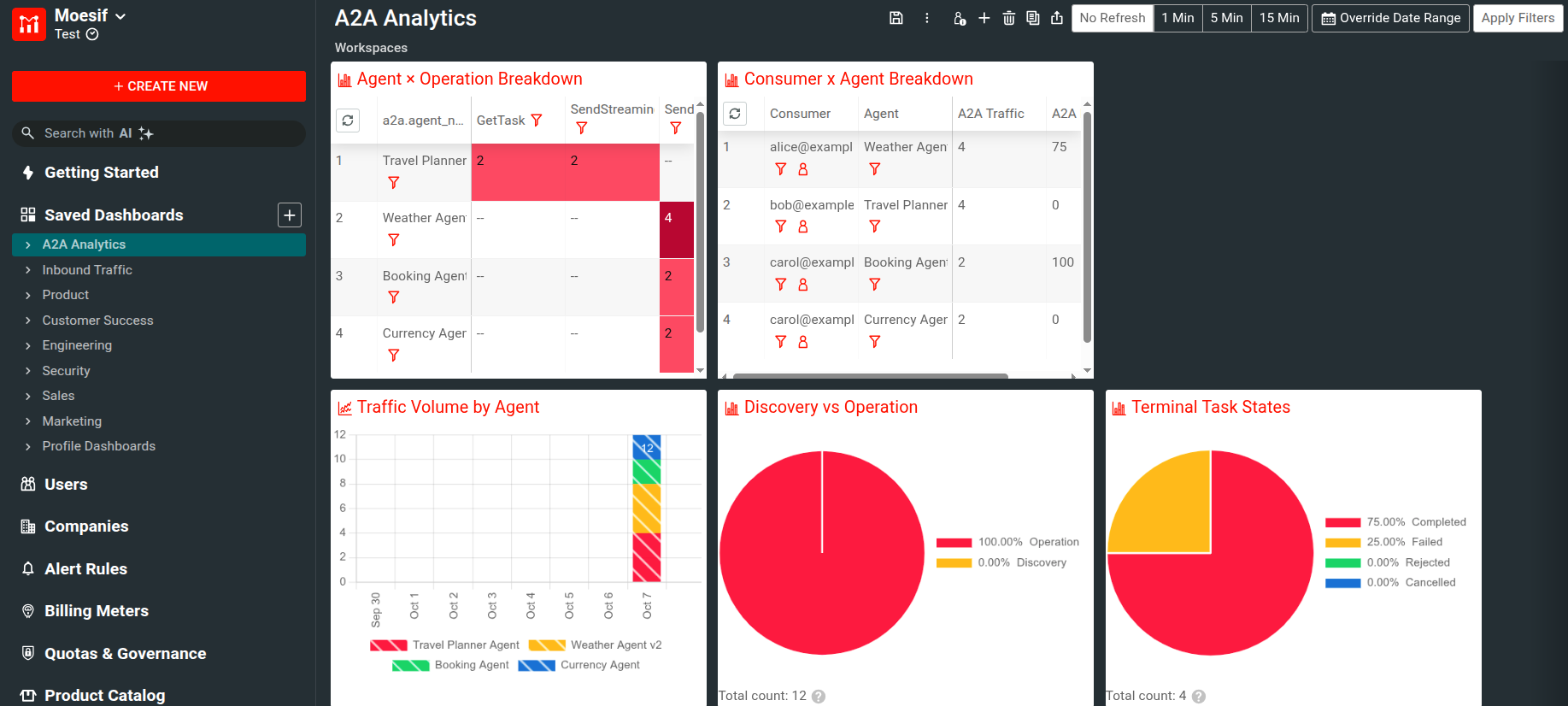Open Traffic Volume by Agent widget title
The width and height of the screenshot is (1568, 706).
click(448, 407)
